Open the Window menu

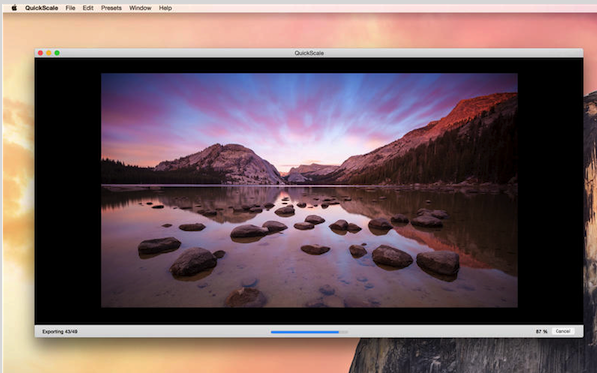tap(140, 8)
